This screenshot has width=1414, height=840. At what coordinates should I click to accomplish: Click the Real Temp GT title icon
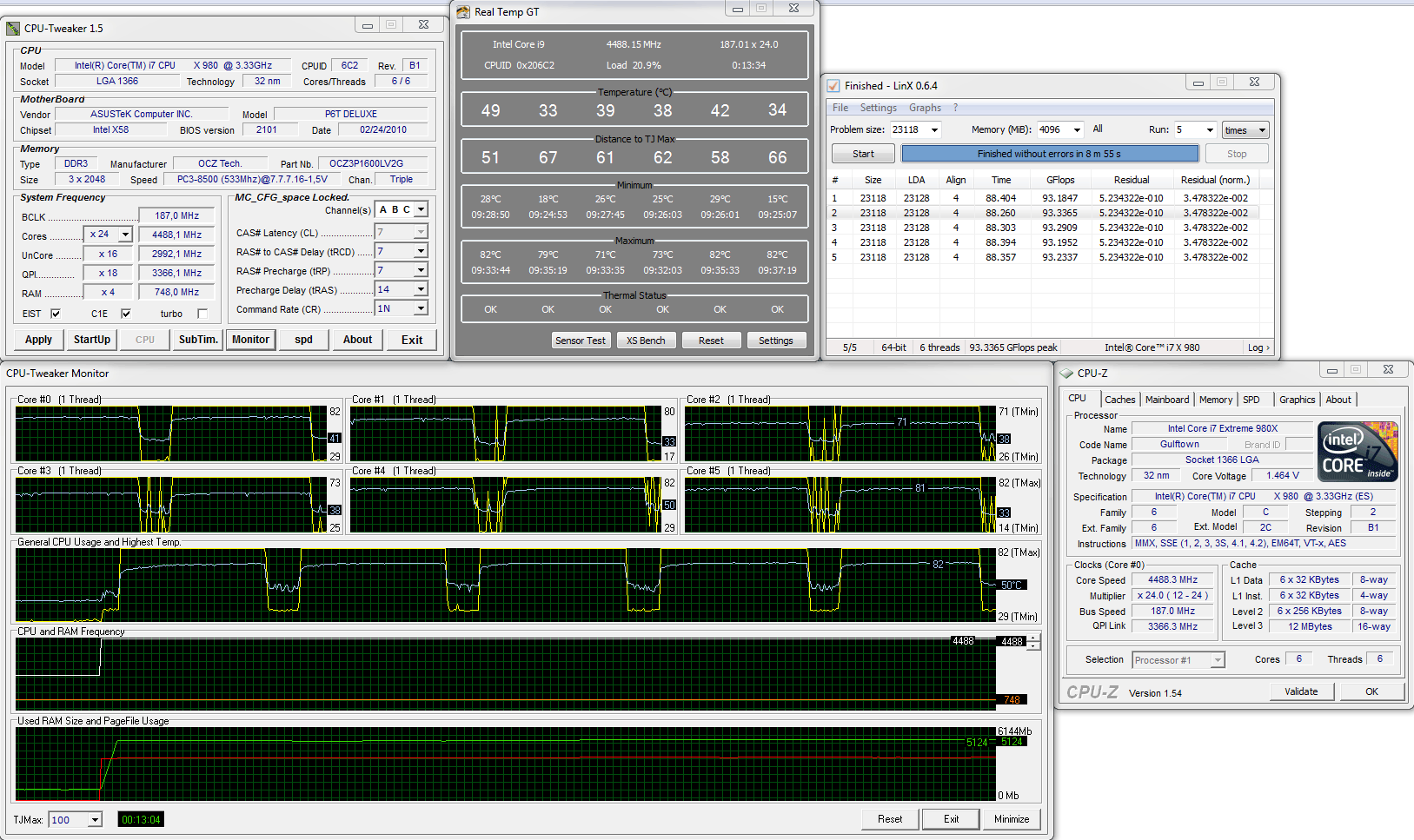coord(463,12)
